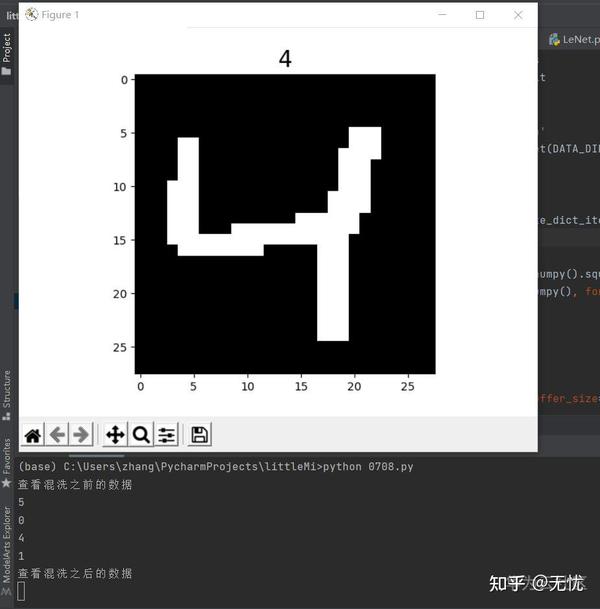Save the figure with floppy icon

(x=200, y=435)
